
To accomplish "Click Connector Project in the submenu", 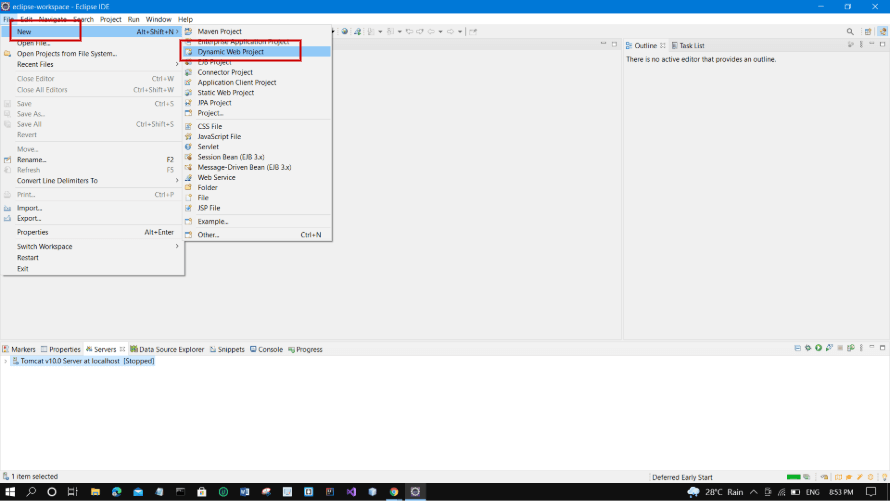I will coord(256,72).
